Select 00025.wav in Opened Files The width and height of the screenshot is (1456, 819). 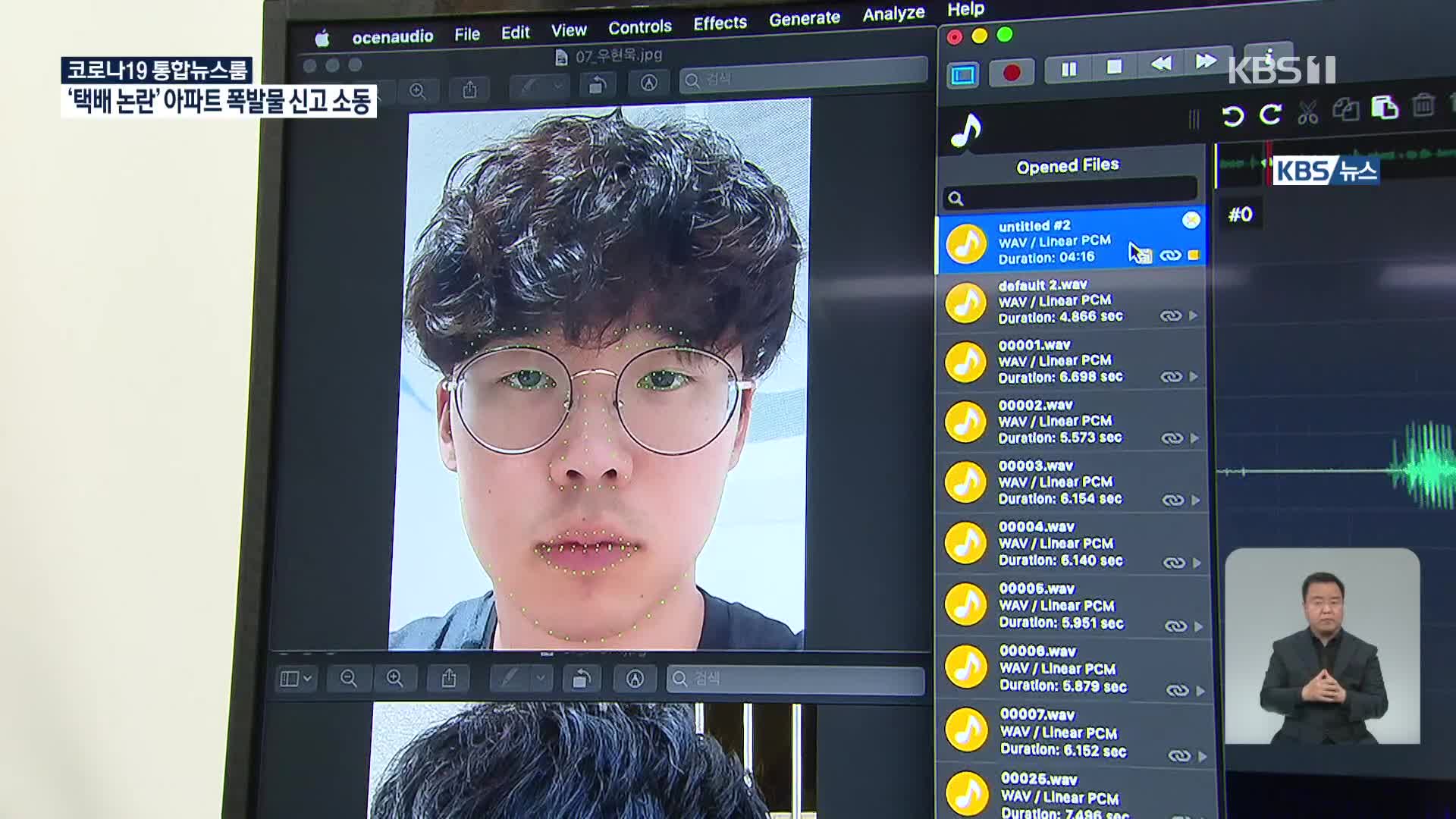point(1078,793)
